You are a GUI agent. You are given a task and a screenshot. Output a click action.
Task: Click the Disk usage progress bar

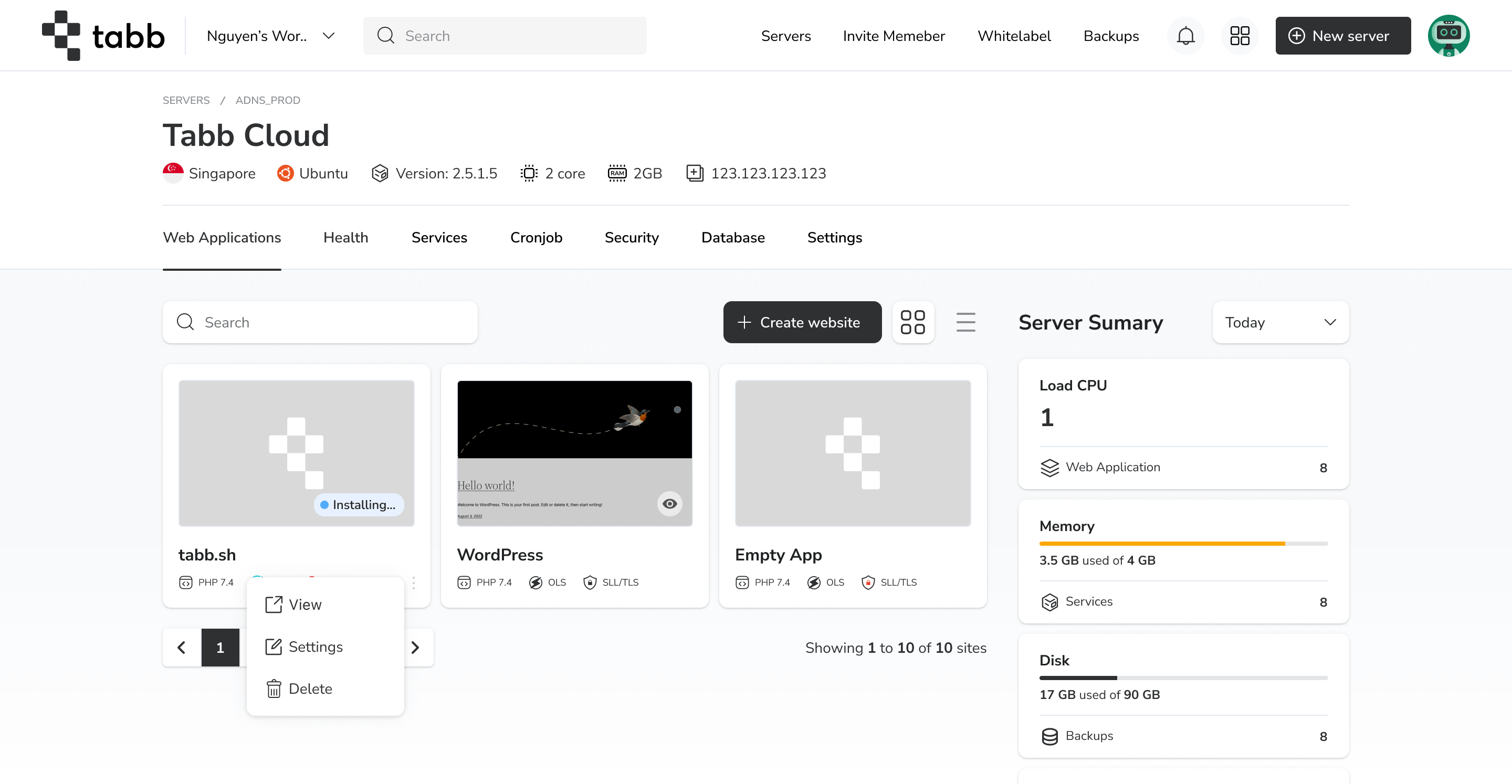point(1183,679)
